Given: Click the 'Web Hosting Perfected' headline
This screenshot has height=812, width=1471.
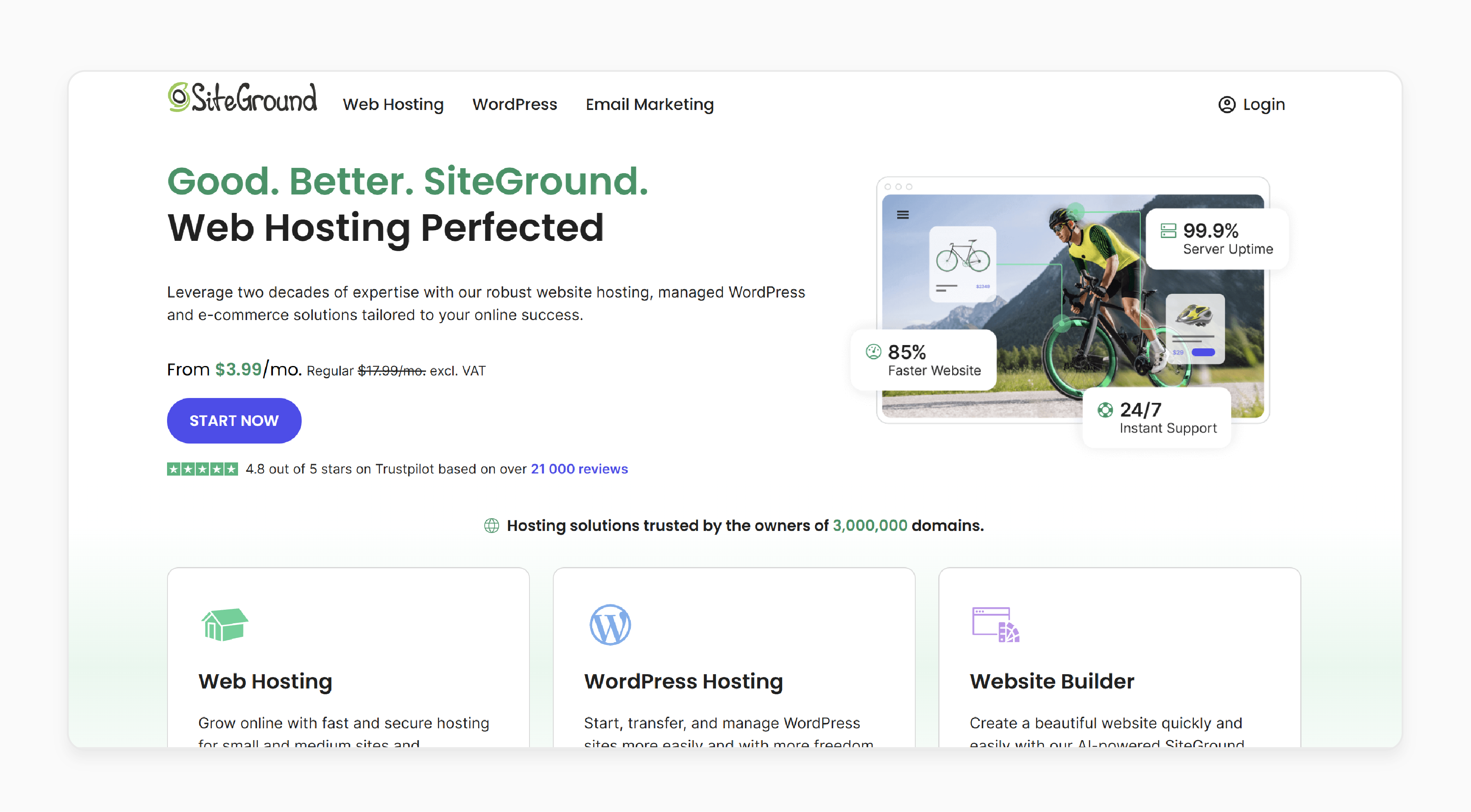Looking at the screenshot, I should [x=385, y=228].
